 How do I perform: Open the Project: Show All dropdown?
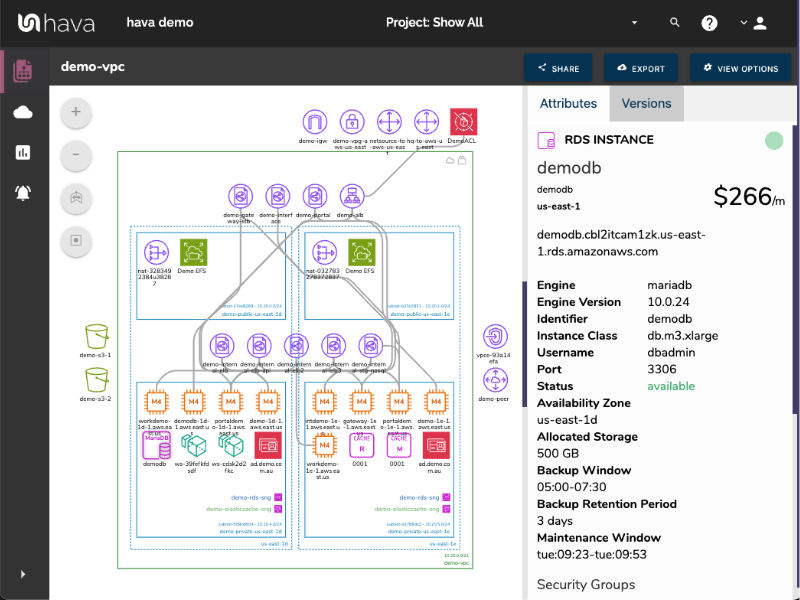435,22
